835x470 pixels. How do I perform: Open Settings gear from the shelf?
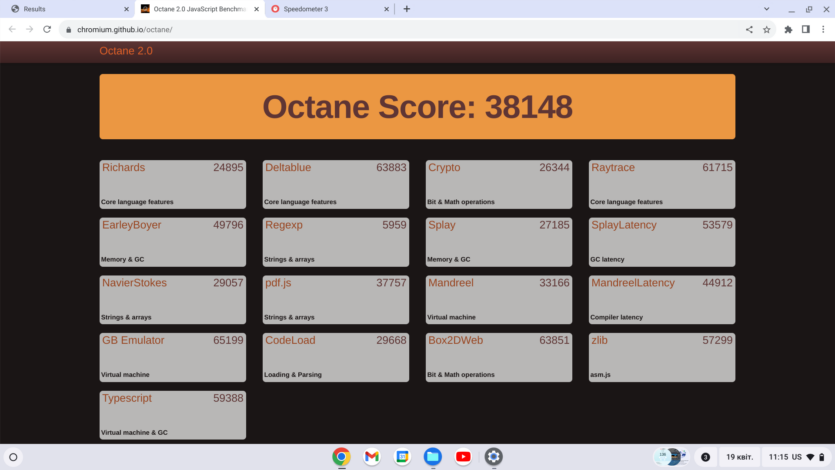pos(493,457)
